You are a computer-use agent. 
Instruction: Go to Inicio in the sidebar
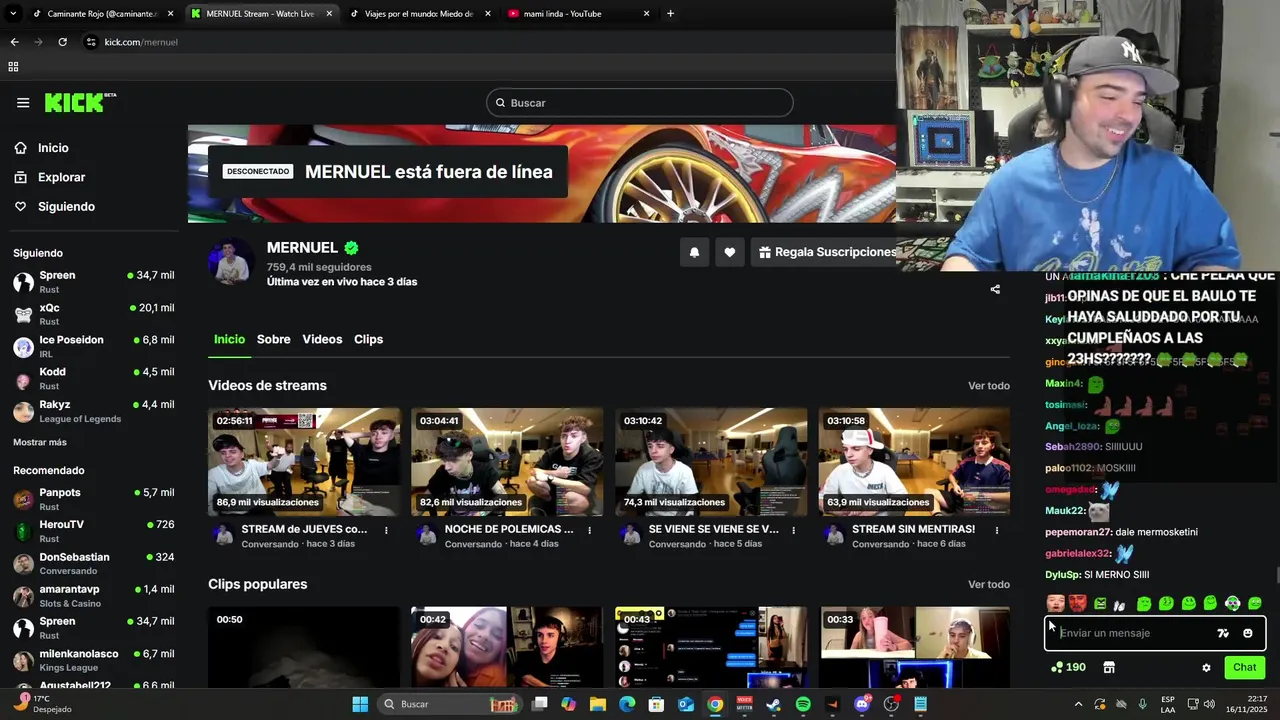point(52,148)
